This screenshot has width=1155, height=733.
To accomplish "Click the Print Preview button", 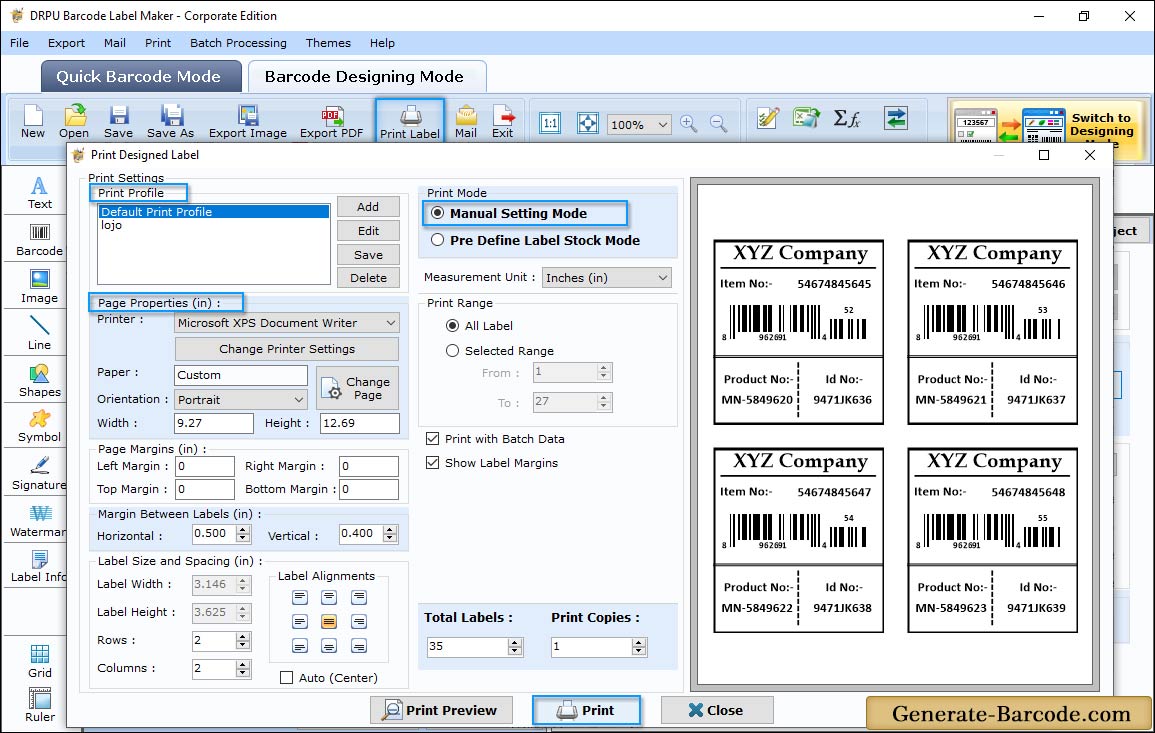I will [441, 710].
